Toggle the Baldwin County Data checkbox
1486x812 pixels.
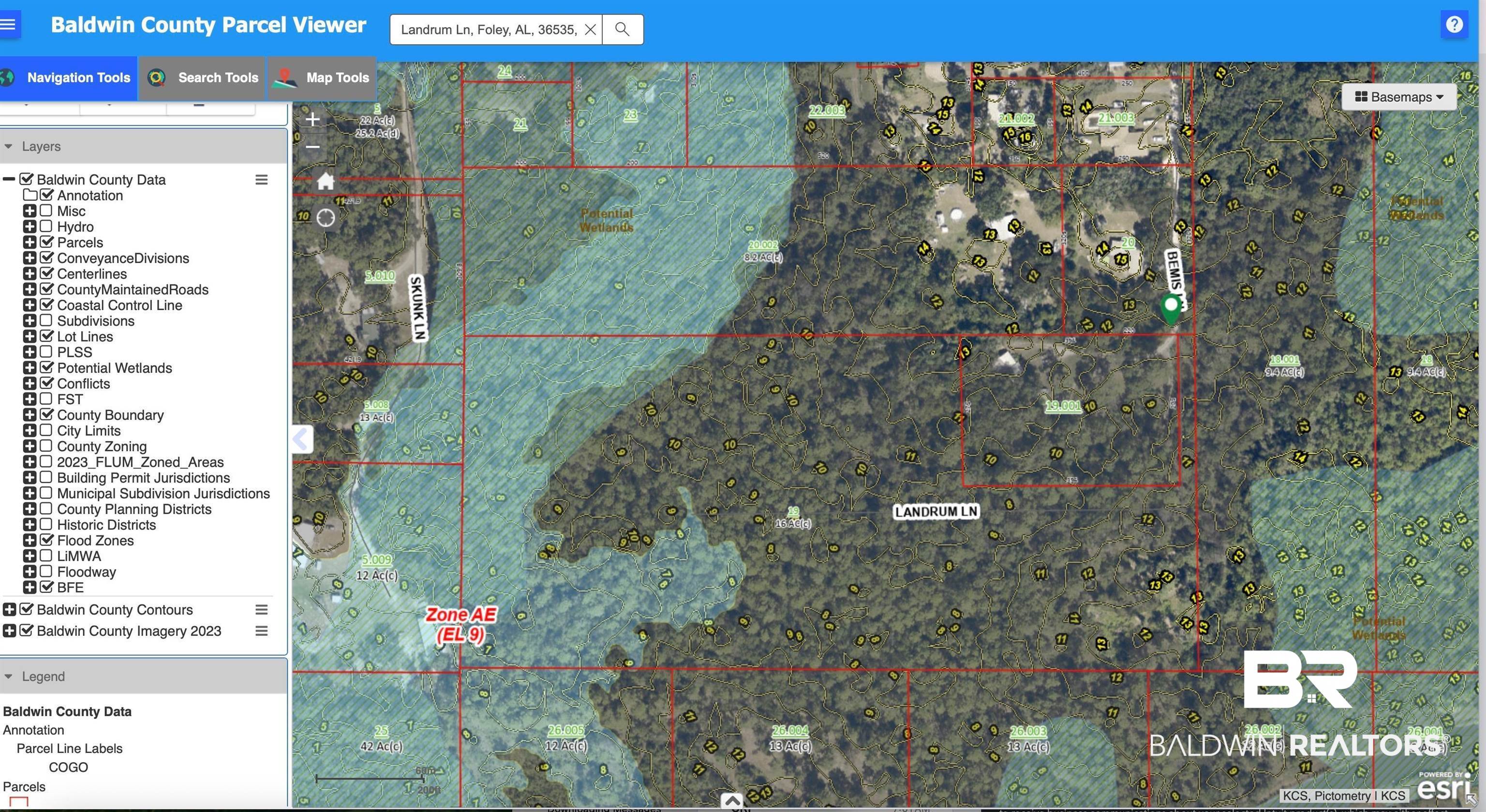(x=26, y=179)
